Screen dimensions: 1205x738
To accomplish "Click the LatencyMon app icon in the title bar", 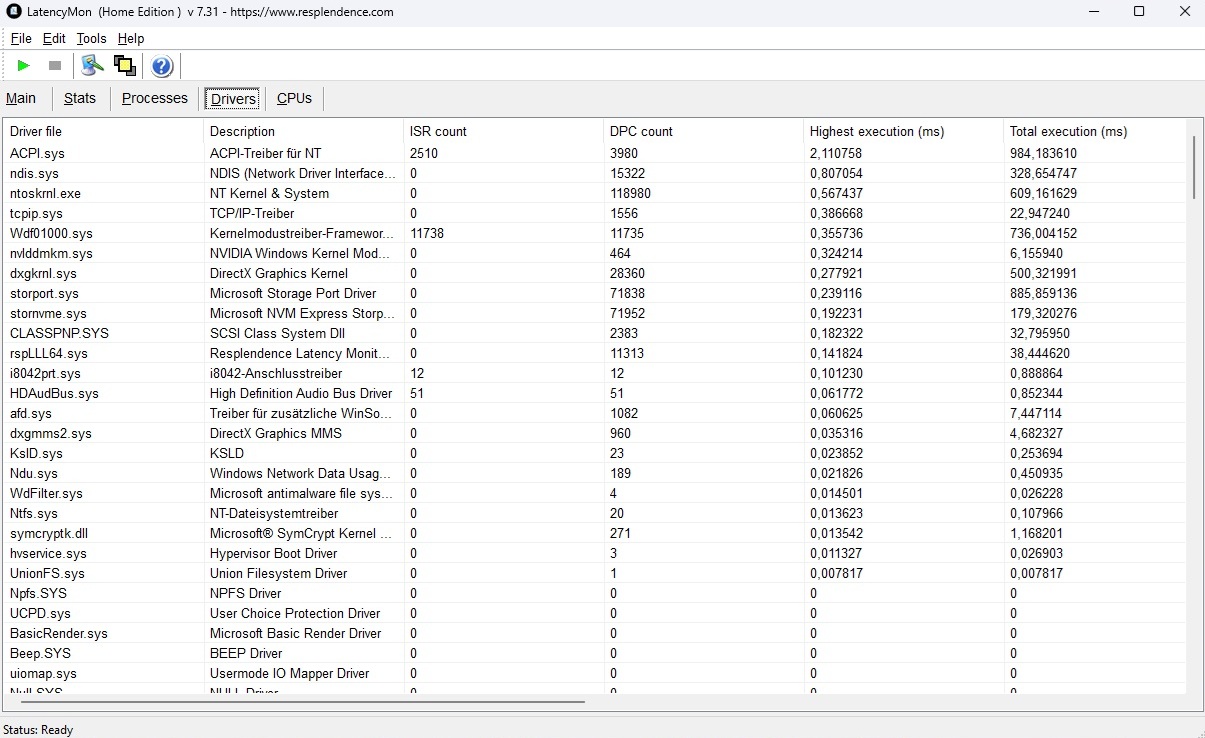I will [x=14, y=12].
